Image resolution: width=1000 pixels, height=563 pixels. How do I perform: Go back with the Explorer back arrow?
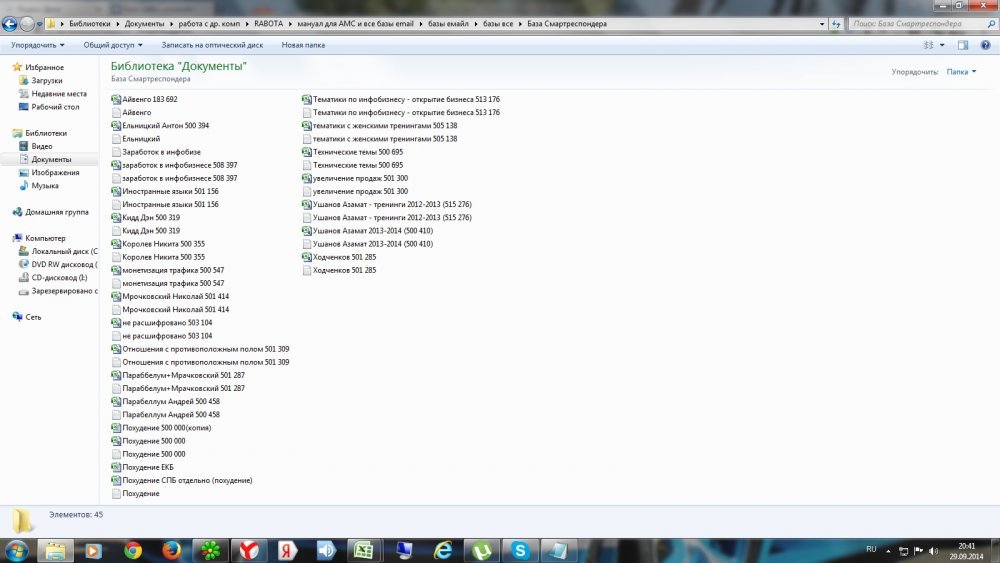pos(10,24)
